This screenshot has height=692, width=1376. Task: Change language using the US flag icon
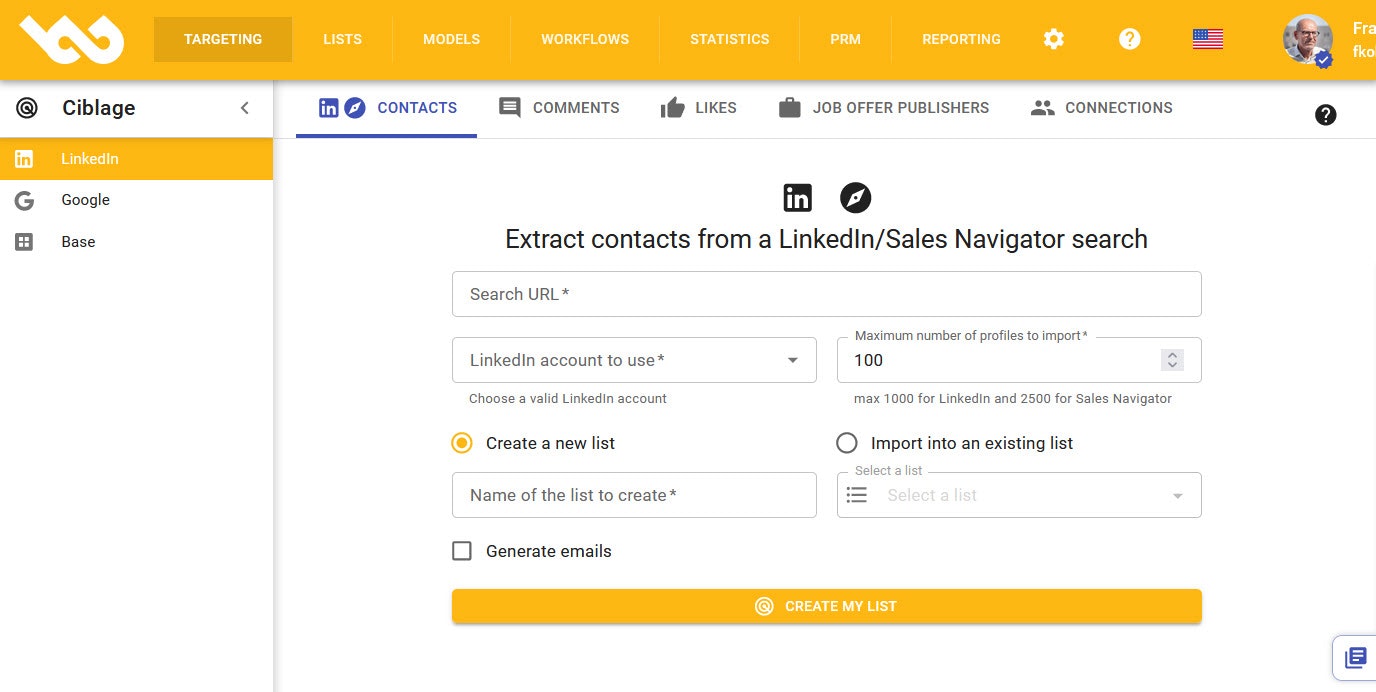(x=1208, y=39)
